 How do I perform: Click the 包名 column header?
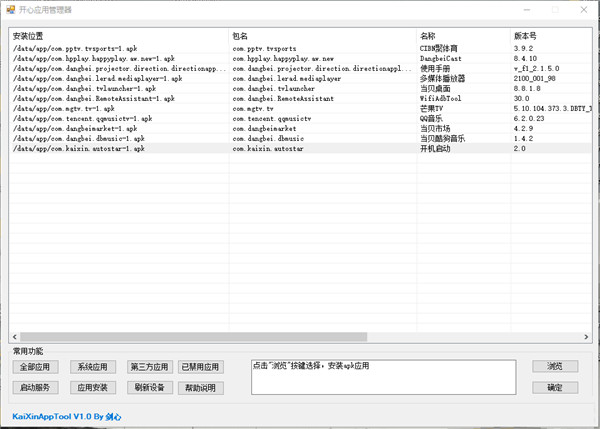pos(322,36)
